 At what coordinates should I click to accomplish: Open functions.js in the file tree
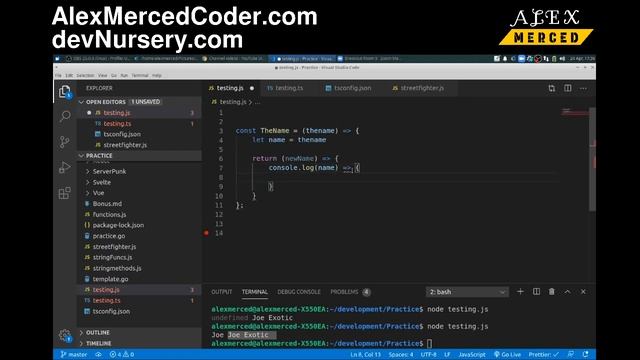[139, 214]
